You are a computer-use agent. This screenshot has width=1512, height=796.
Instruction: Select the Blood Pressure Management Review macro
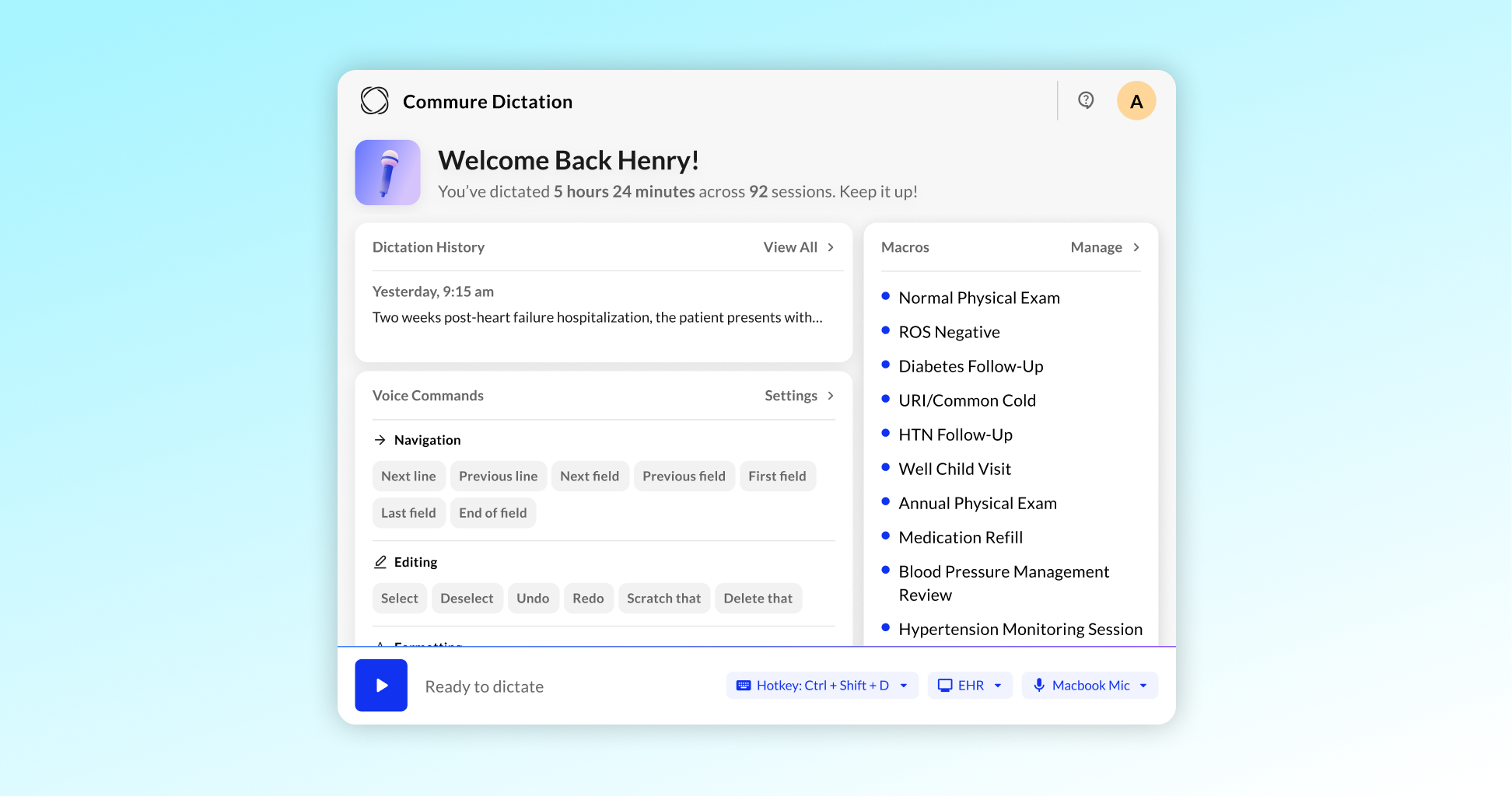pos(1003,583)
